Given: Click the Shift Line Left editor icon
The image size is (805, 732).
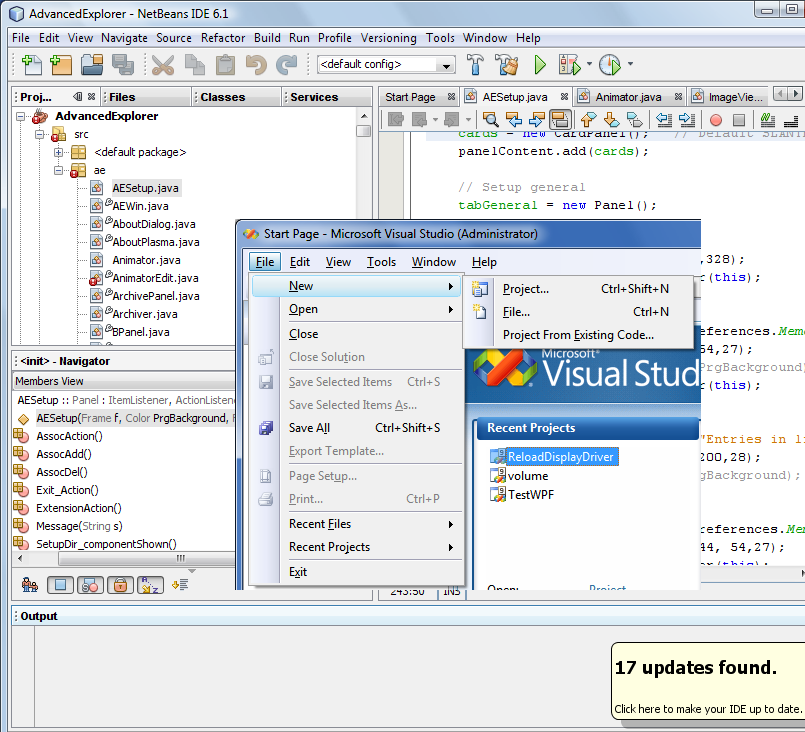Looking at the screenshot, I should click(x=664, y=120).
